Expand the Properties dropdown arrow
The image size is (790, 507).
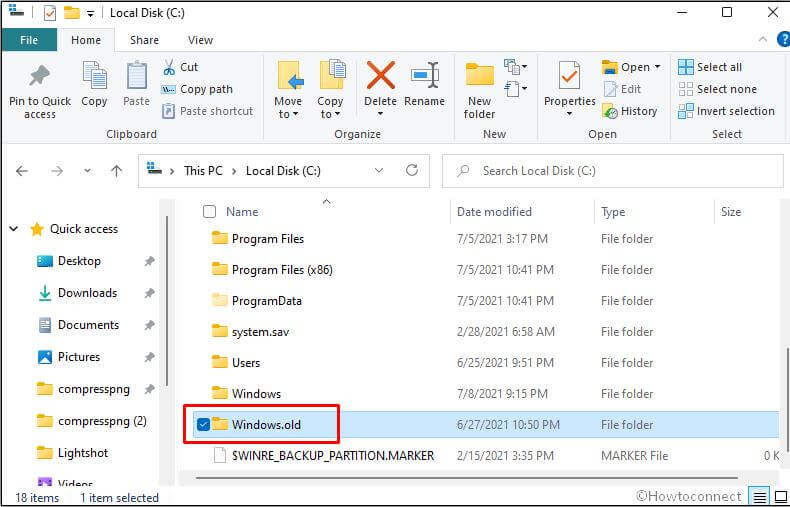point(569,114)
